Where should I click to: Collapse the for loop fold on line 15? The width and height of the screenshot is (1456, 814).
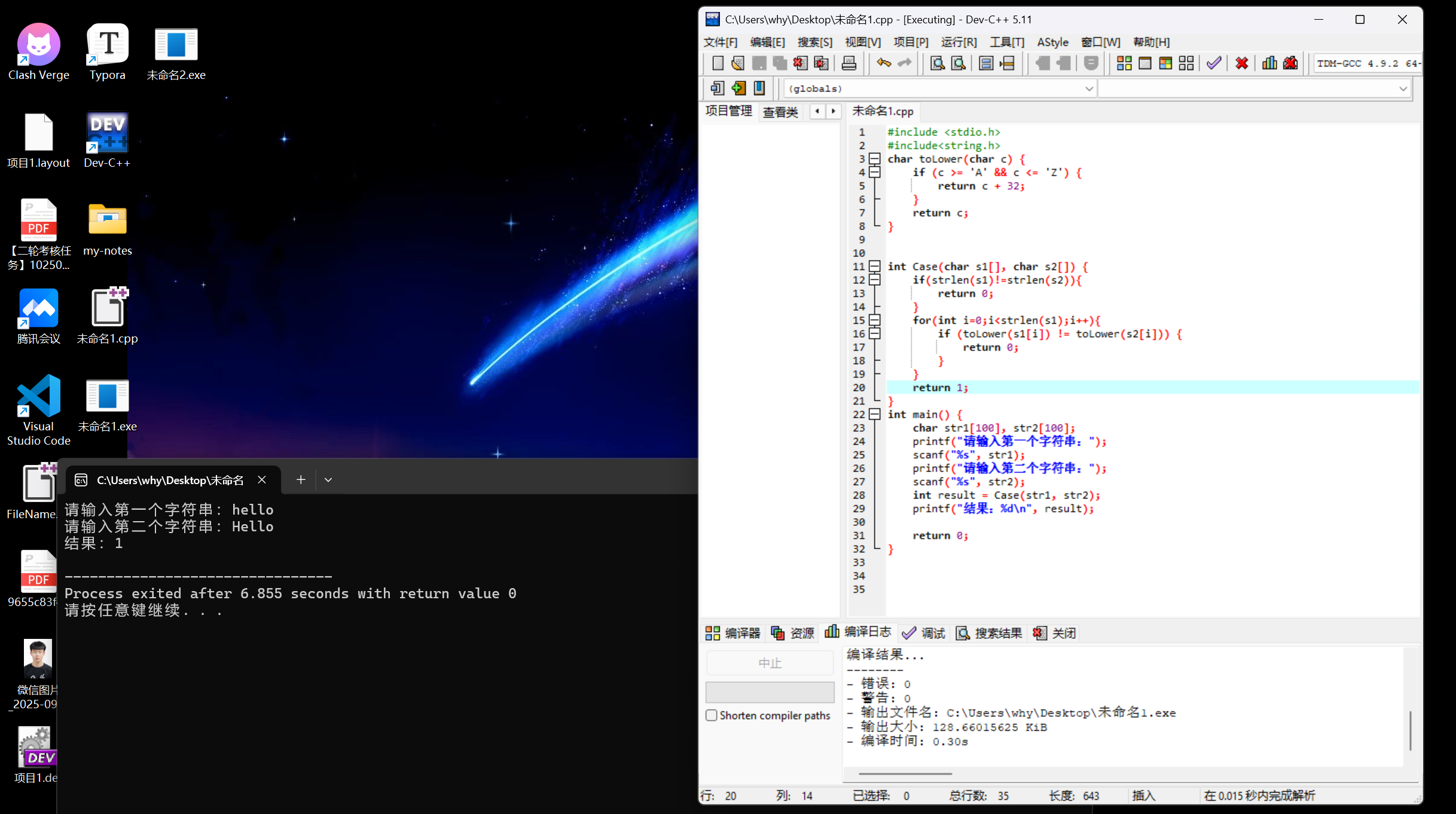pos(875,320)
